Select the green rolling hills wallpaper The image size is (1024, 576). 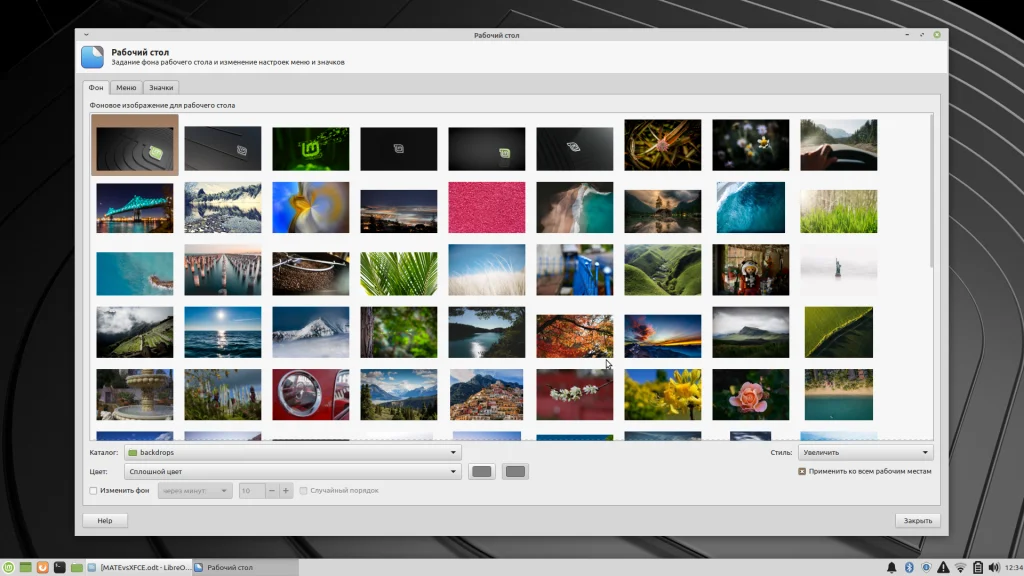point(663,270)
